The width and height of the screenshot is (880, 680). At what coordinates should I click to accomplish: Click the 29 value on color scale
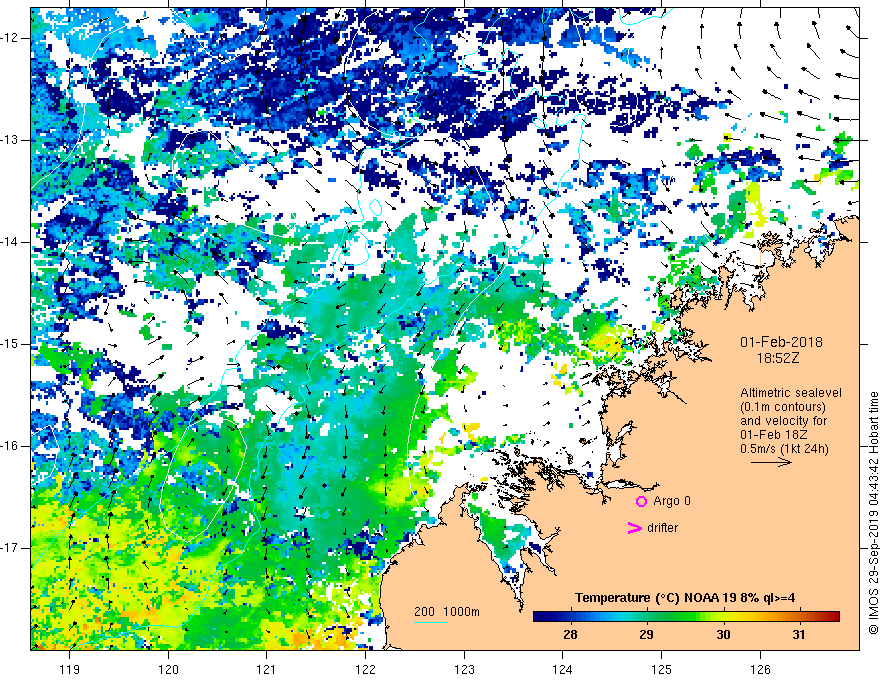pyautogui.click(x=646, y=635)
